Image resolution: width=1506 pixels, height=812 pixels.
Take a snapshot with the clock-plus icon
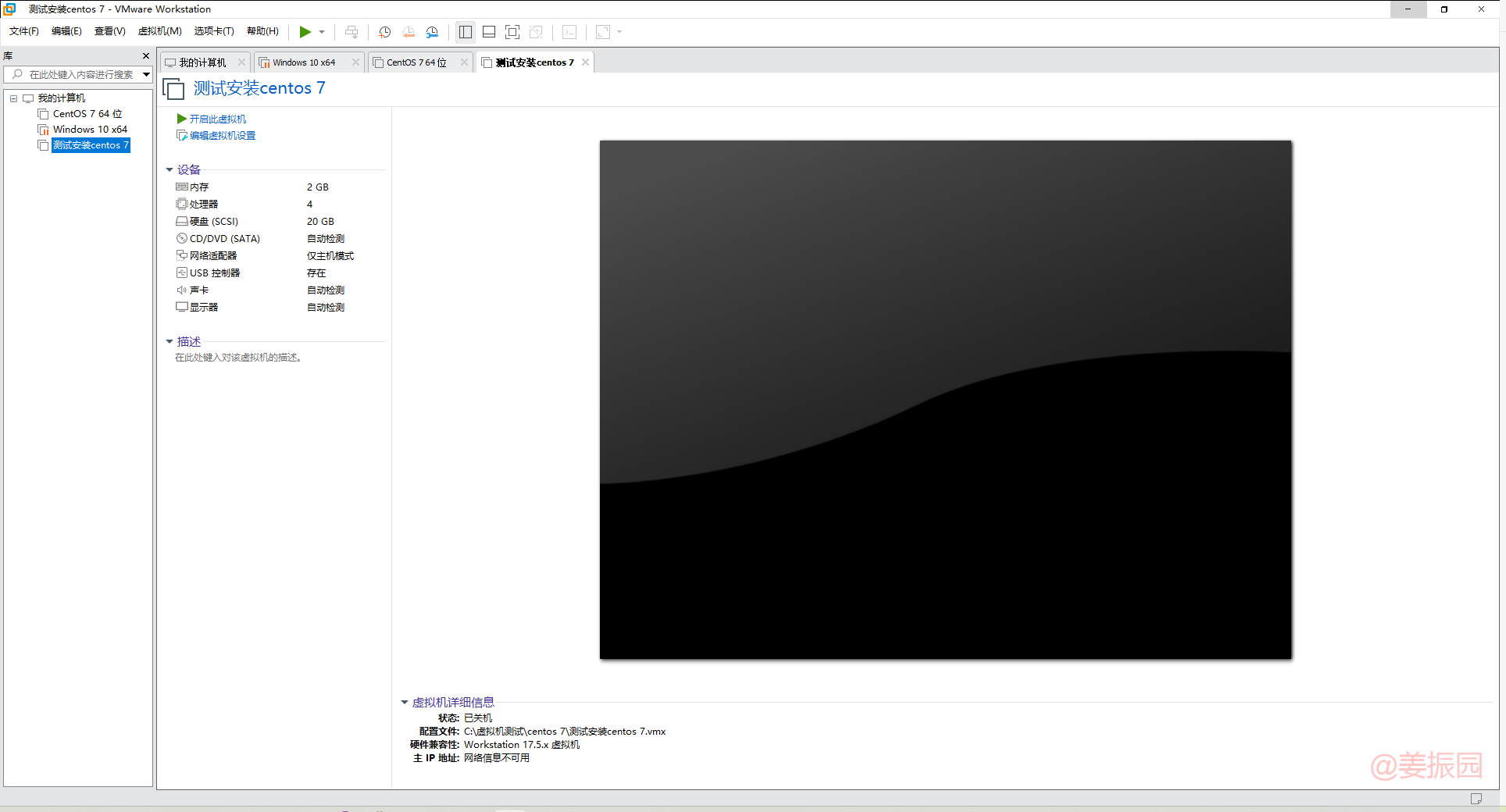click(385, 32)
